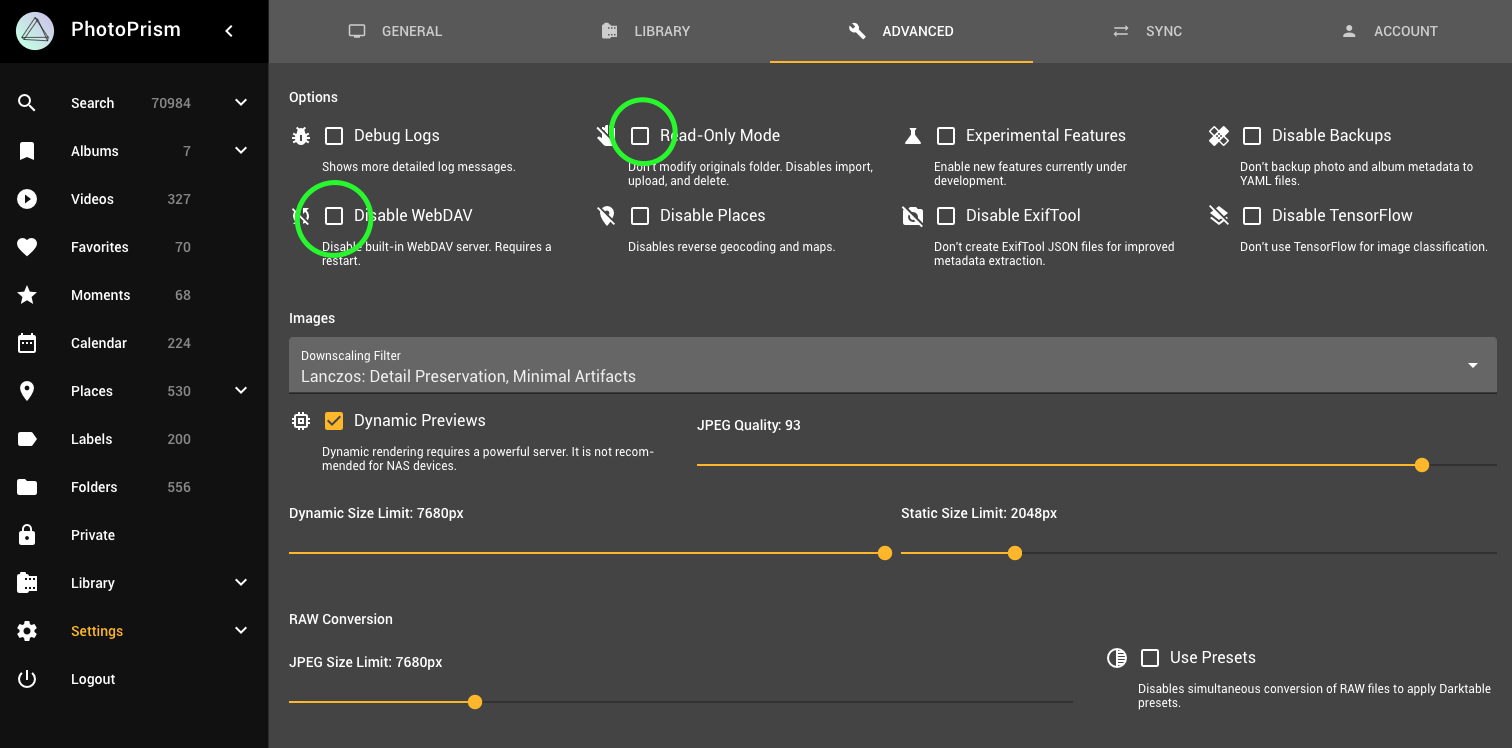Uncheck the Dynamic Previews option

click(334, 420)
